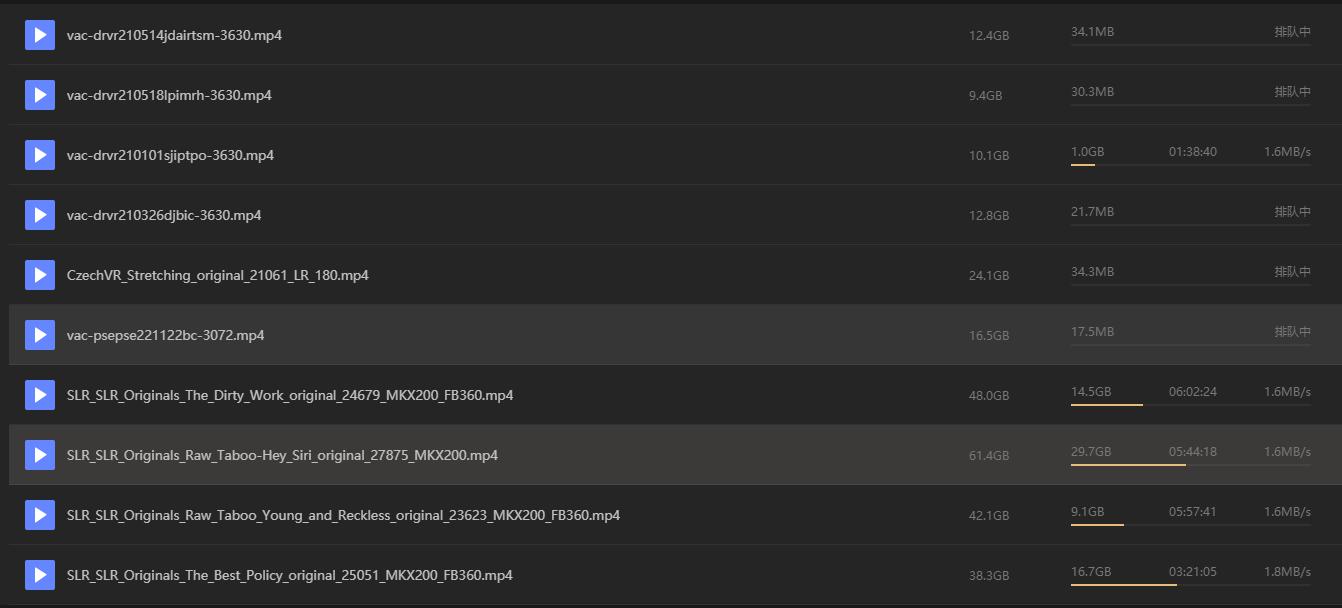Click the 61.4GB file size value
Viewport: 1342px width, 608px height.
pyautogui.click(x=989, y=456)
